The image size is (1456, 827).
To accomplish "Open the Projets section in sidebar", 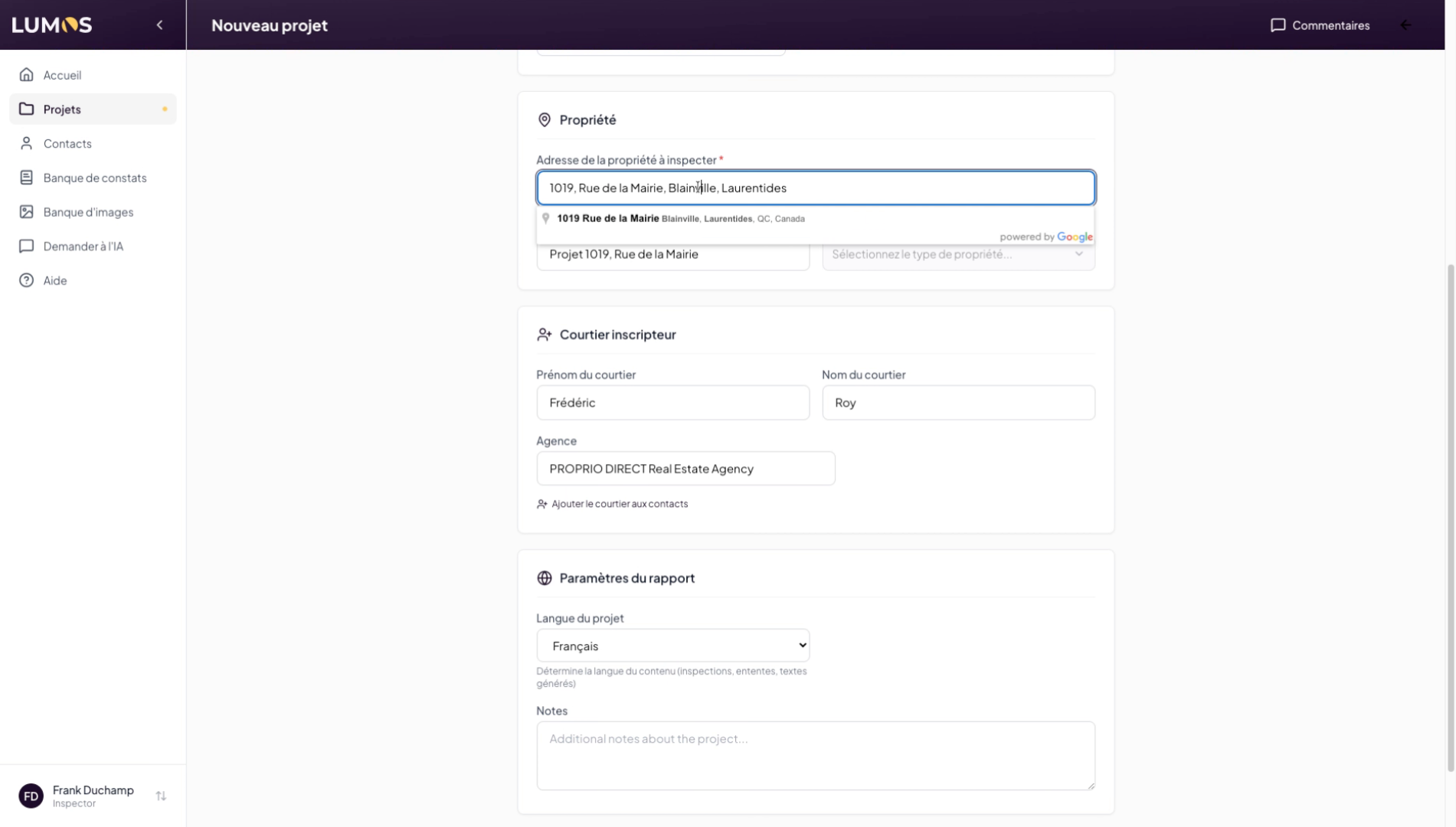I will 62,110.
